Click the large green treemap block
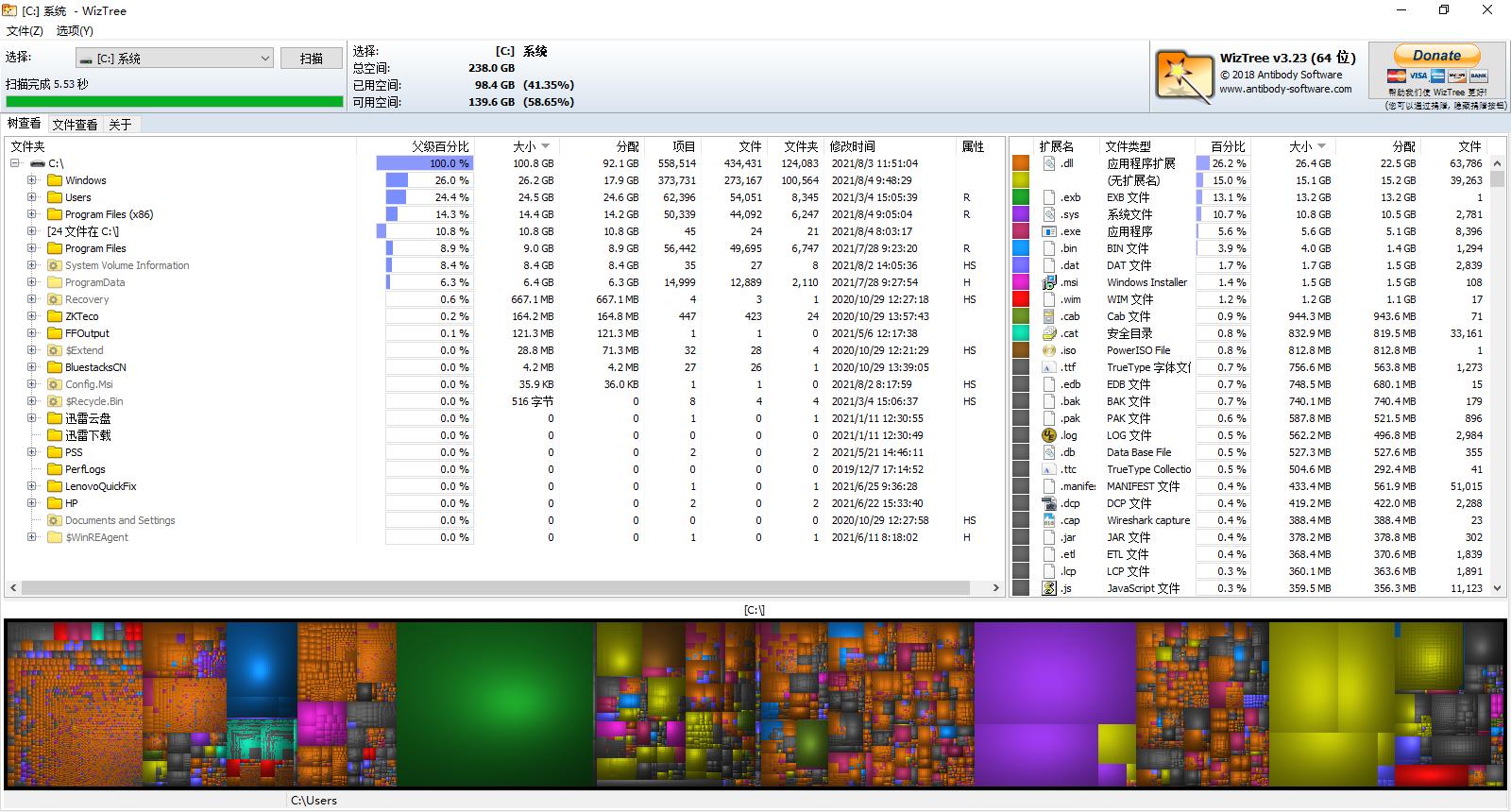 (495, 703)
